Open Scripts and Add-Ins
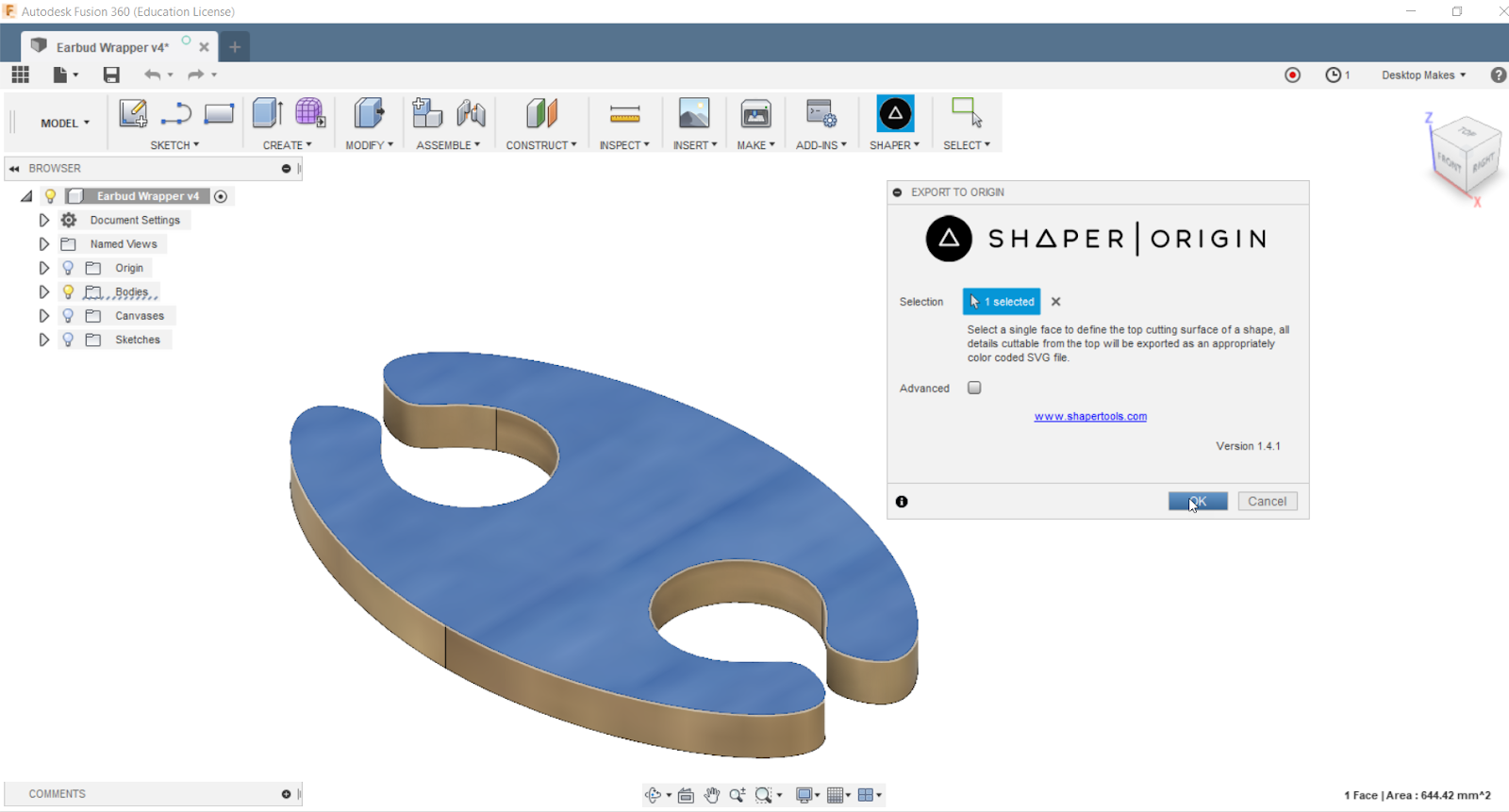Screen dimensions: 1509x812 point(821,113)
